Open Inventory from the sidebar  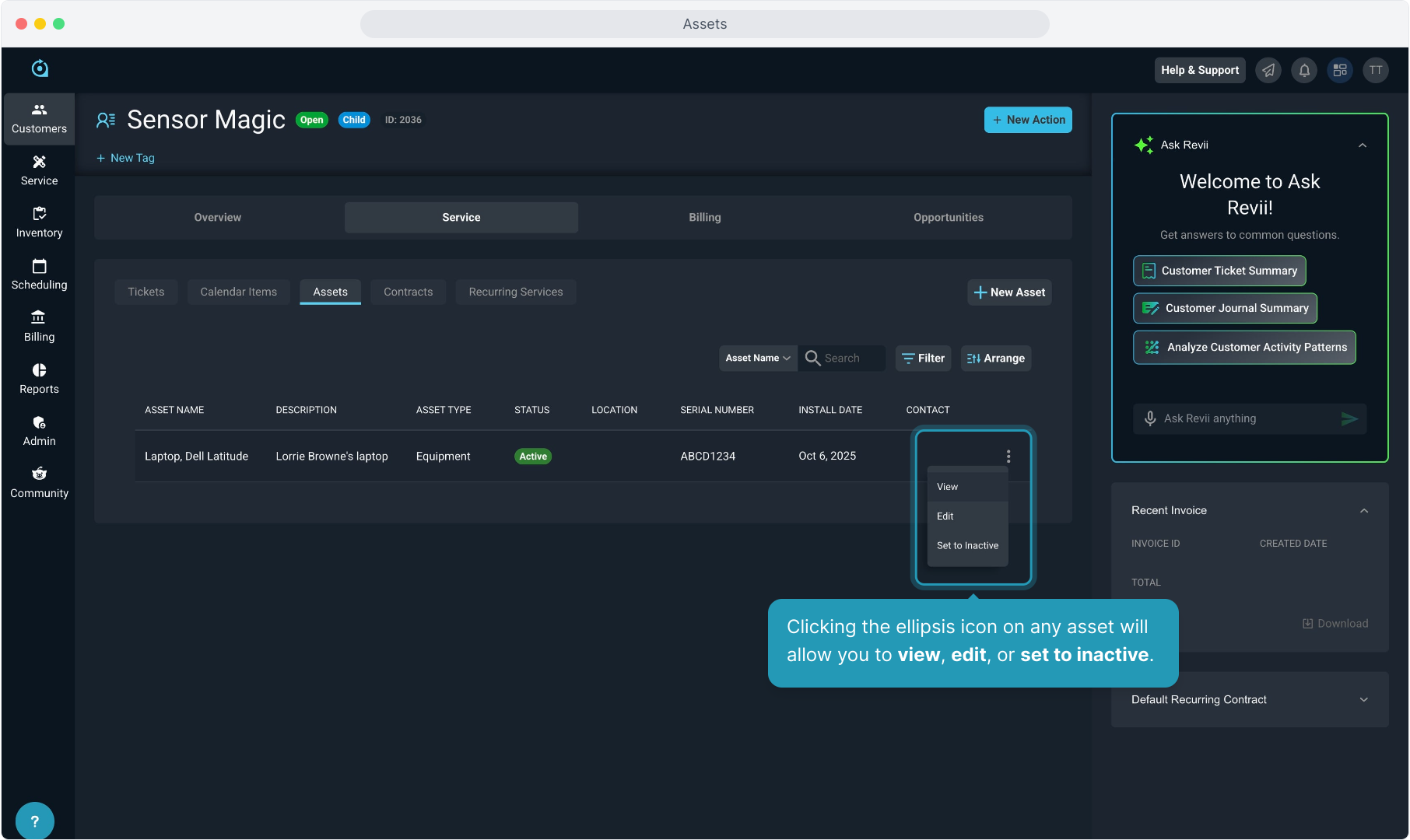click(39, 222)
